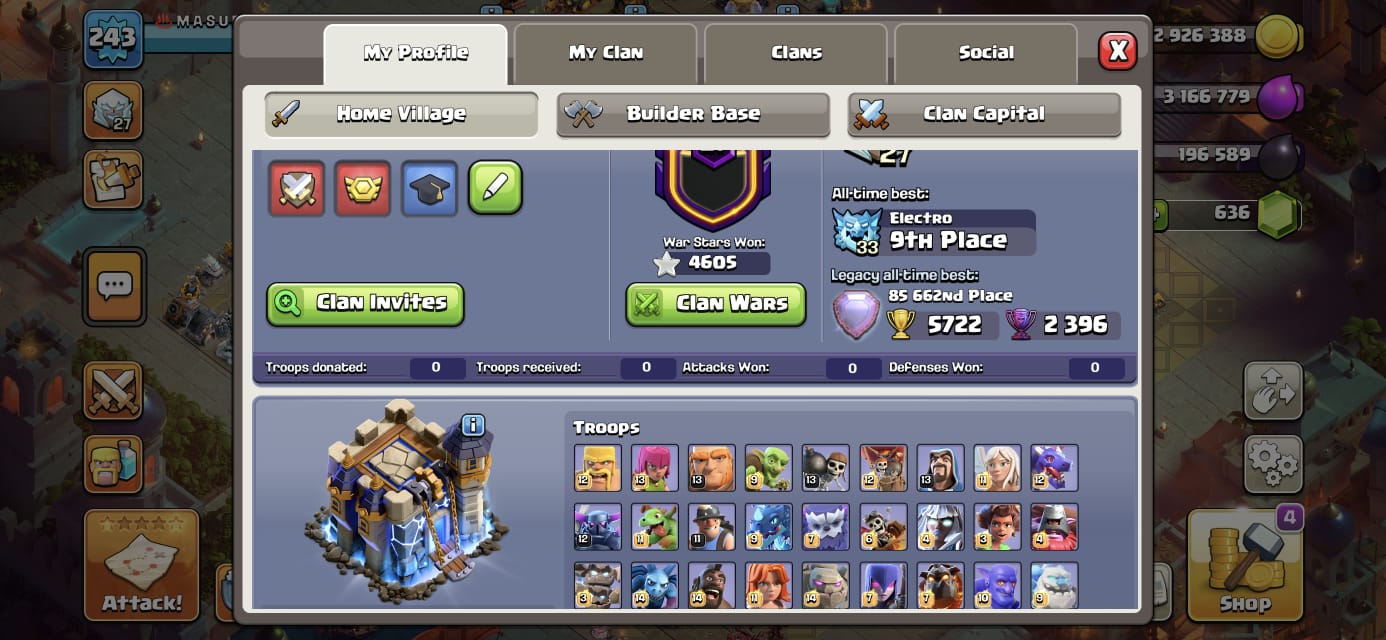Open the settings gears icon
The image size is (1386, 640).
(x=1273, y=464)
